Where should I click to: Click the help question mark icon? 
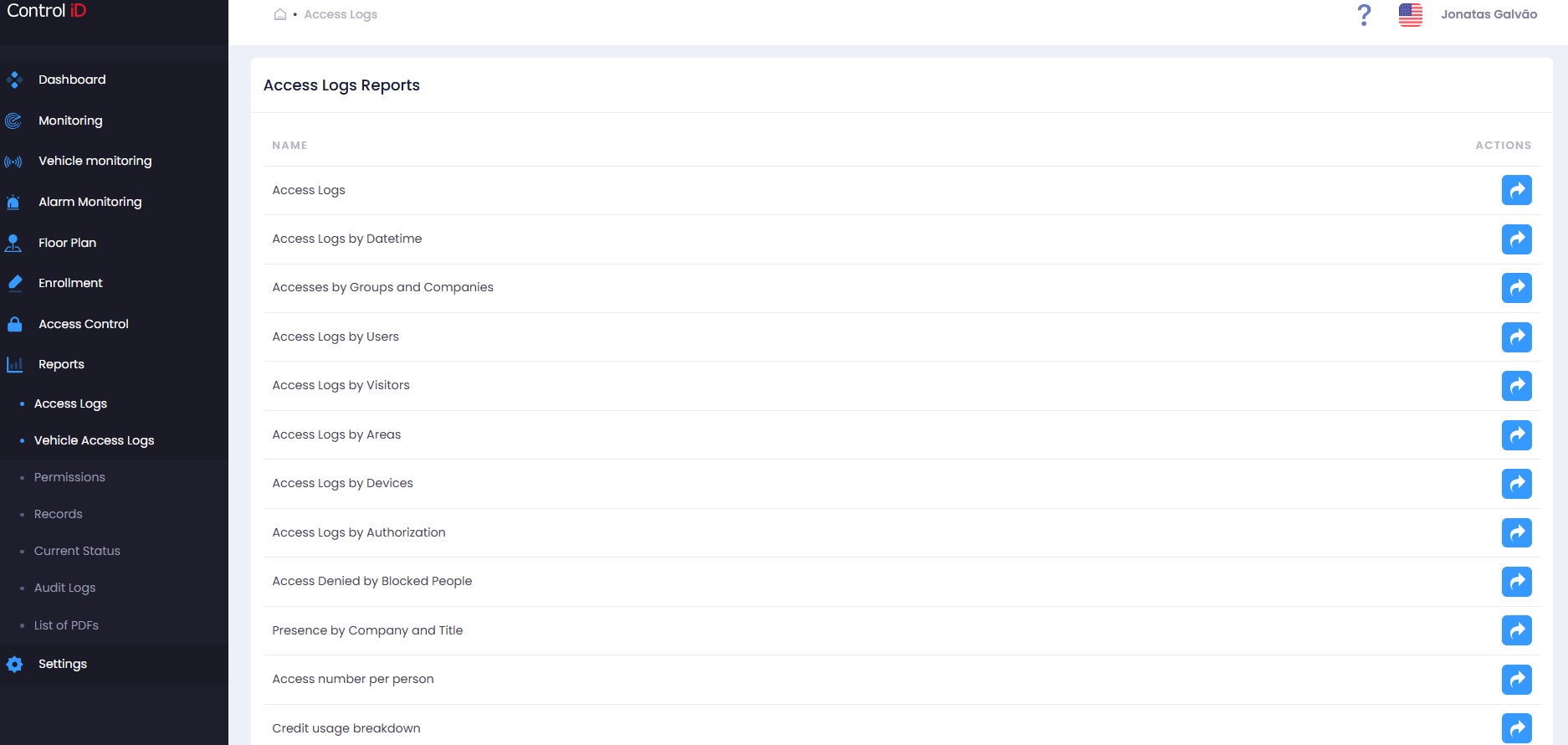tap(1364, 14)
